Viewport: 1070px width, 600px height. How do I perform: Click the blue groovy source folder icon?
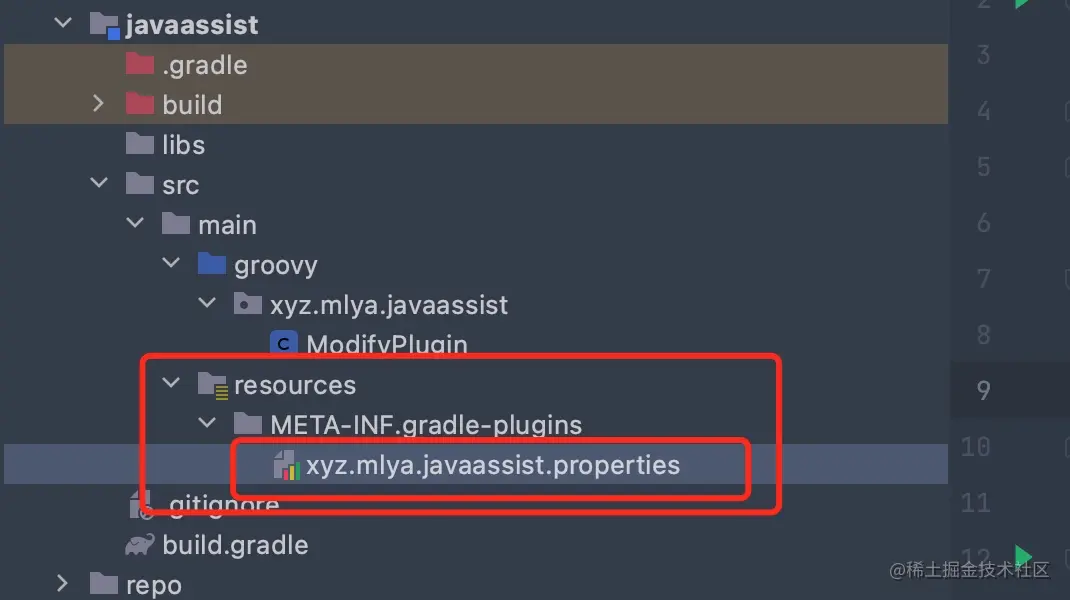pyautogui.click(x=212, y=263)
